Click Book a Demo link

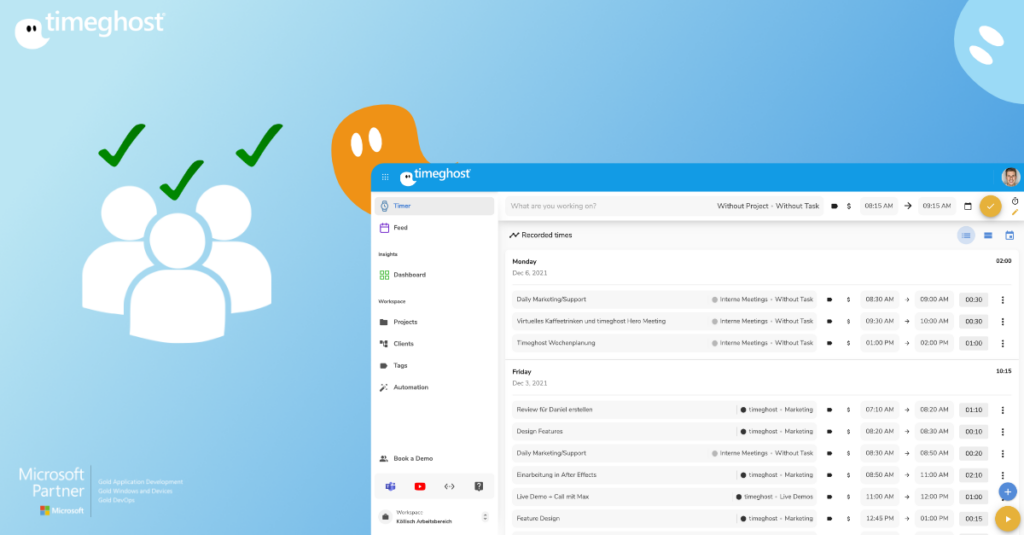[412, 458]
